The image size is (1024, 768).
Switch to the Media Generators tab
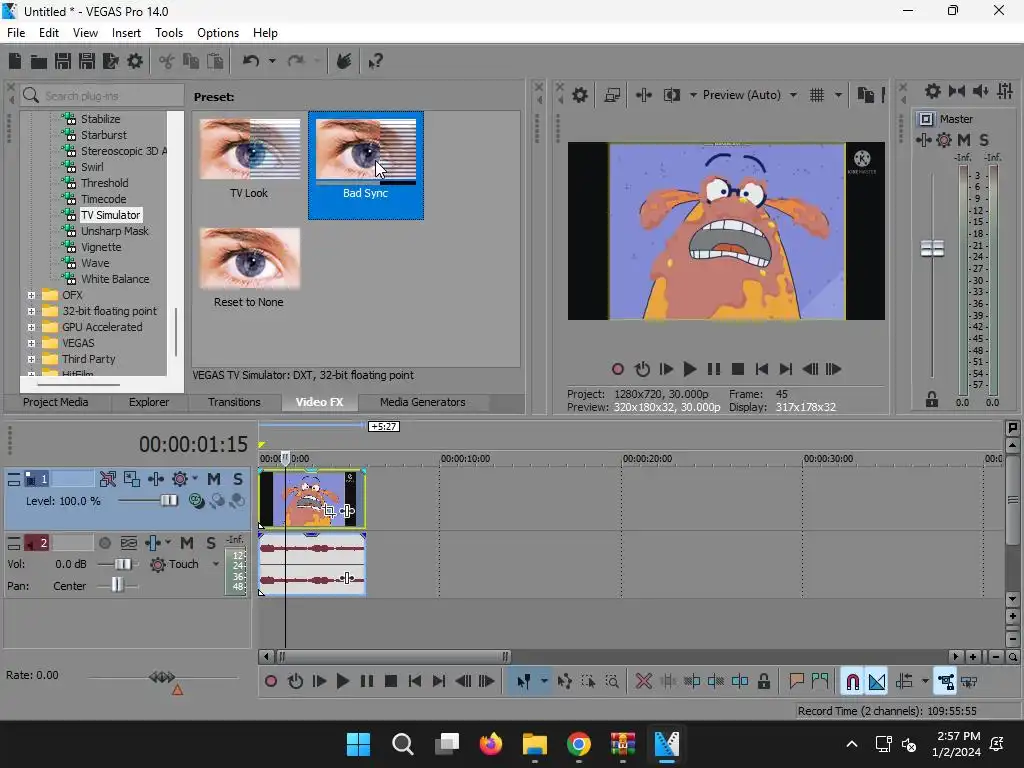(423, 402)
